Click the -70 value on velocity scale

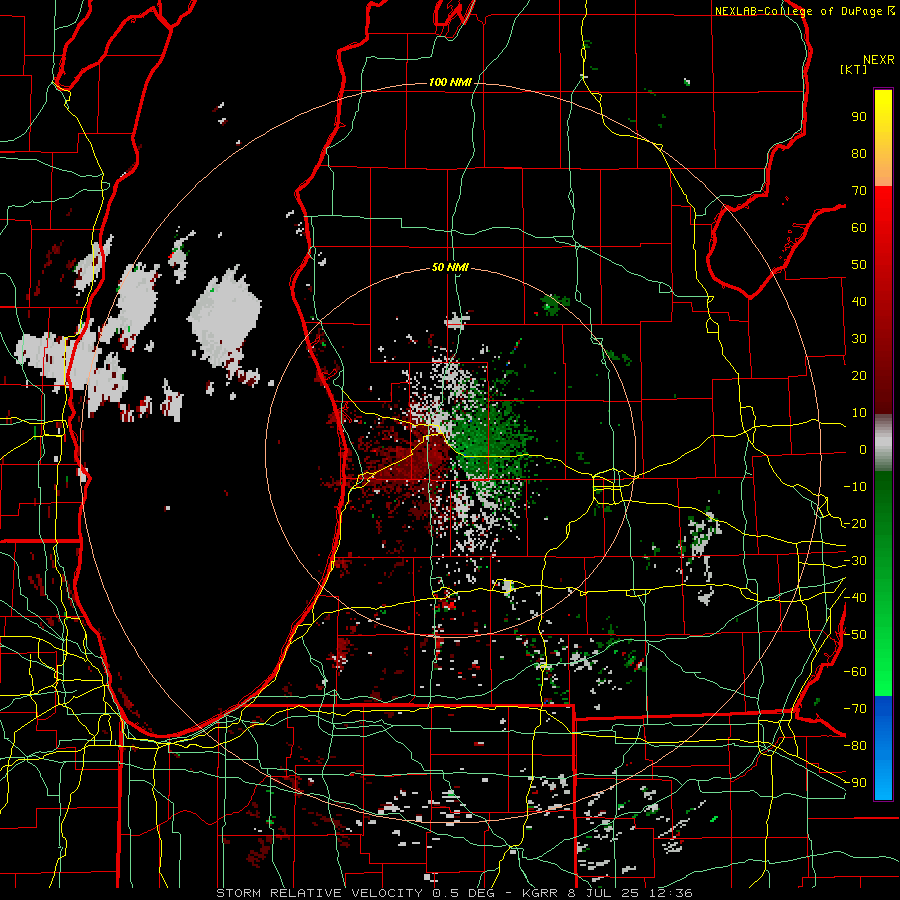pos(855,709)
